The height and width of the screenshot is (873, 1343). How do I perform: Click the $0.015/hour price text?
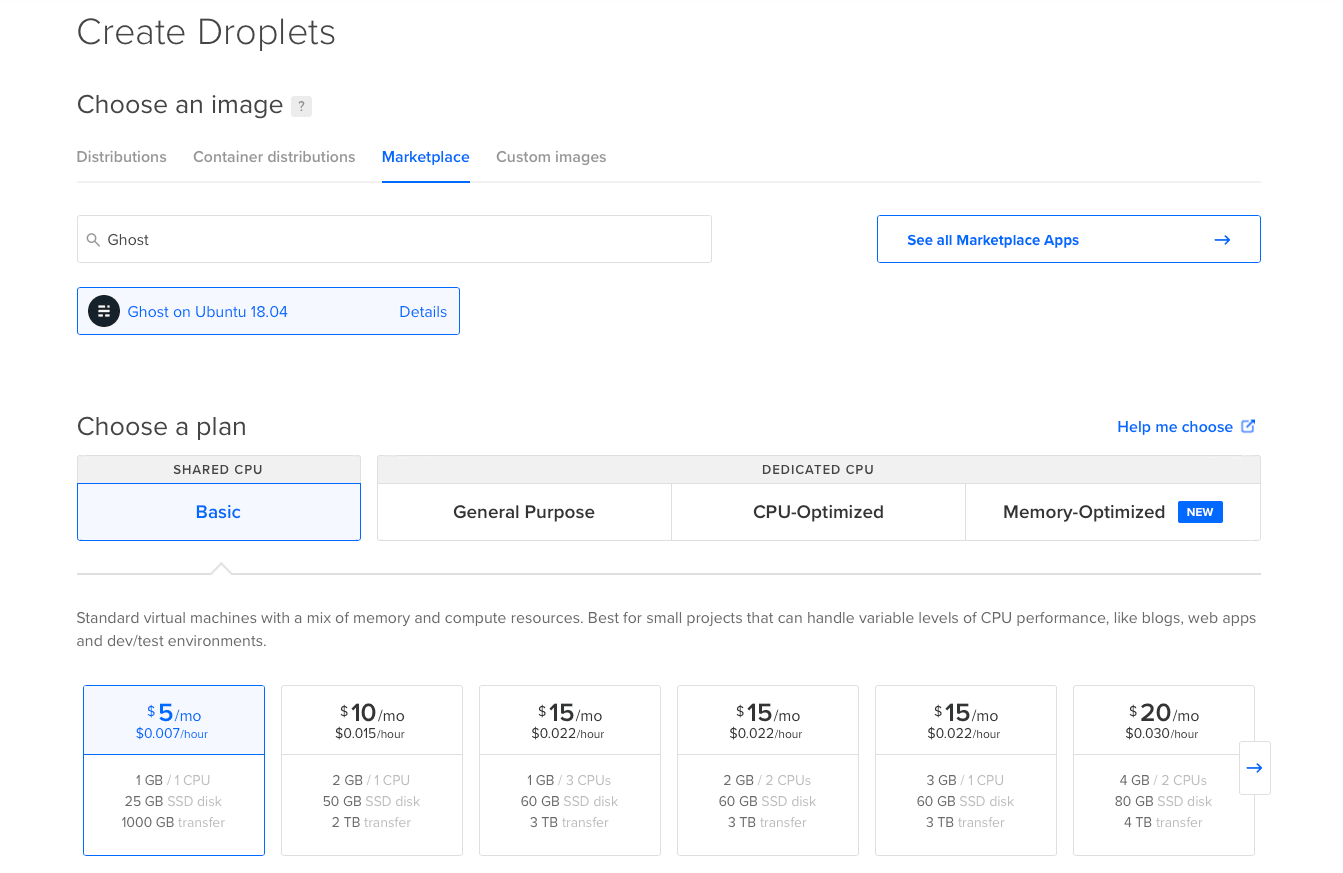(x=370, y=734)
